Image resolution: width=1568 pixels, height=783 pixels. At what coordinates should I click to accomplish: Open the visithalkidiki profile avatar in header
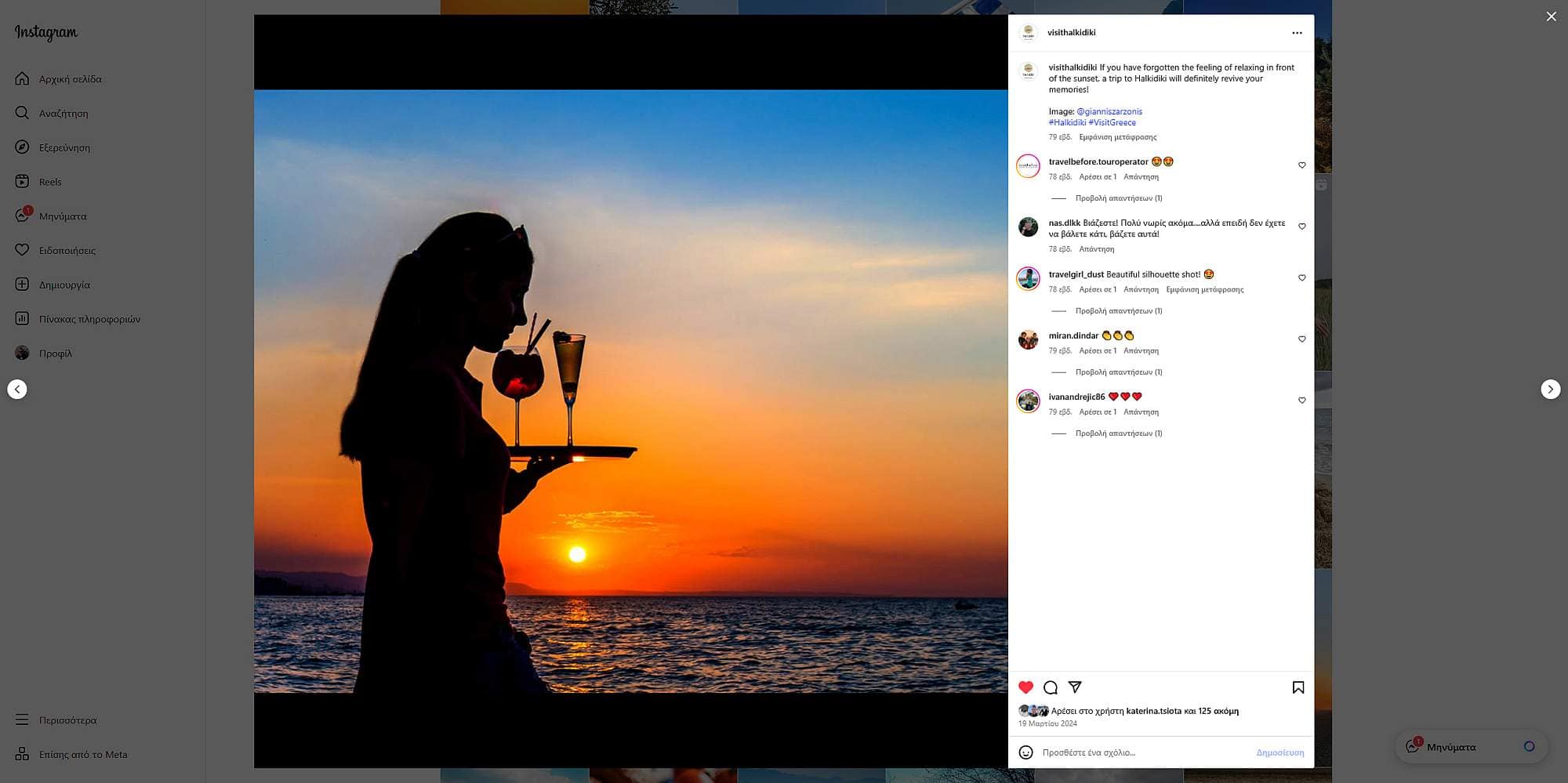pos(1028,33)
